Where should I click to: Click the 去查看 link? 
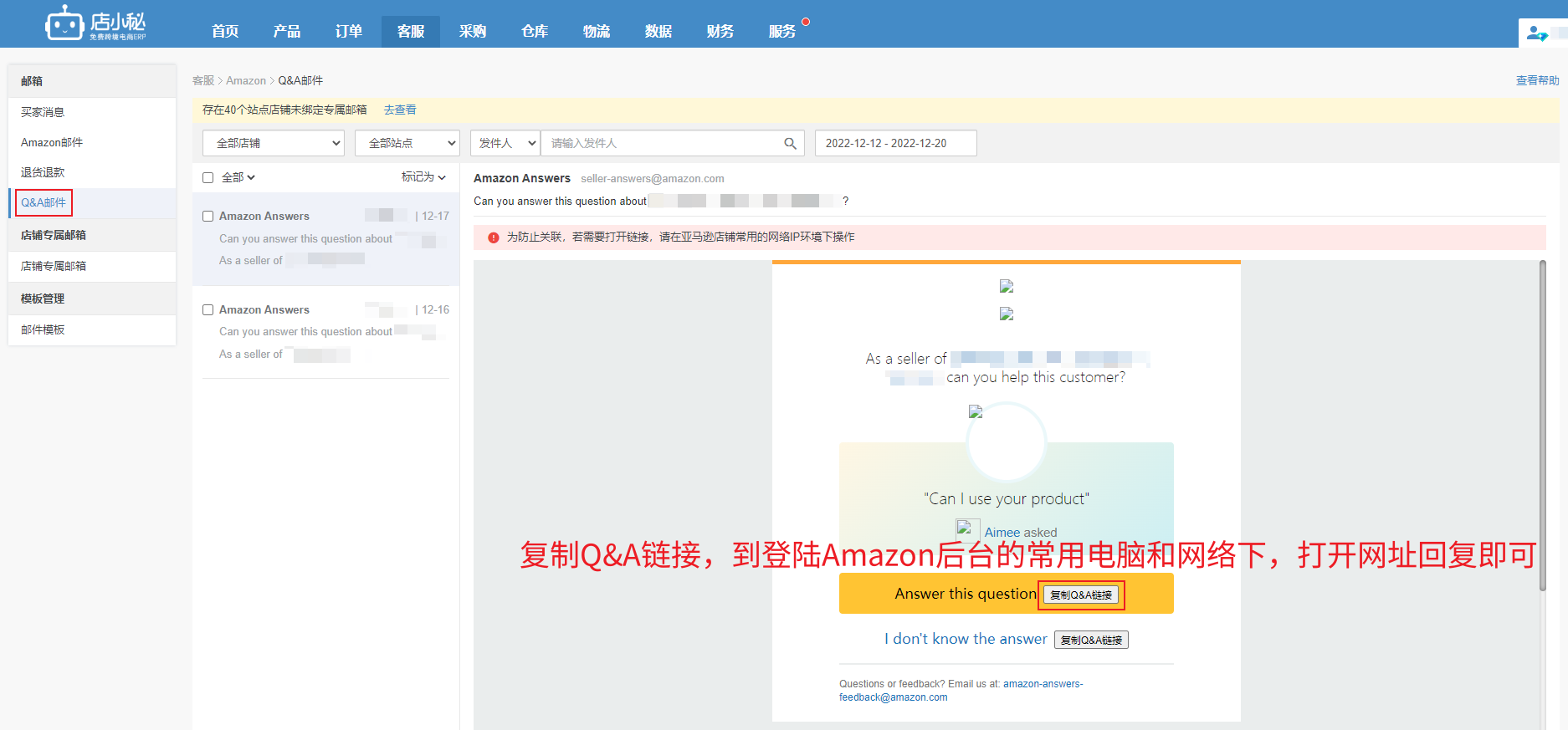click(400, 110)
